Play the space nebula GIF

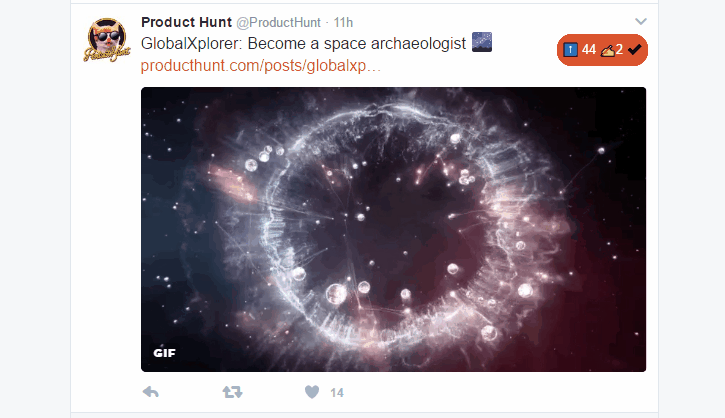click(393, 229)
